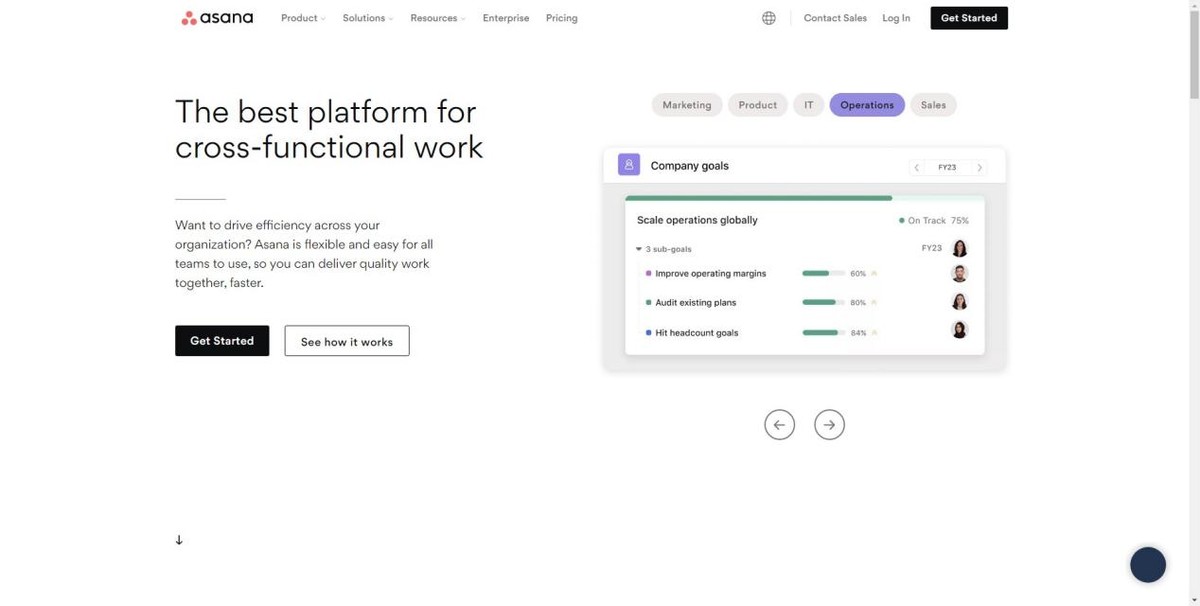
Task: Expand the Product dropdown menu
Action: click(303, 18)
